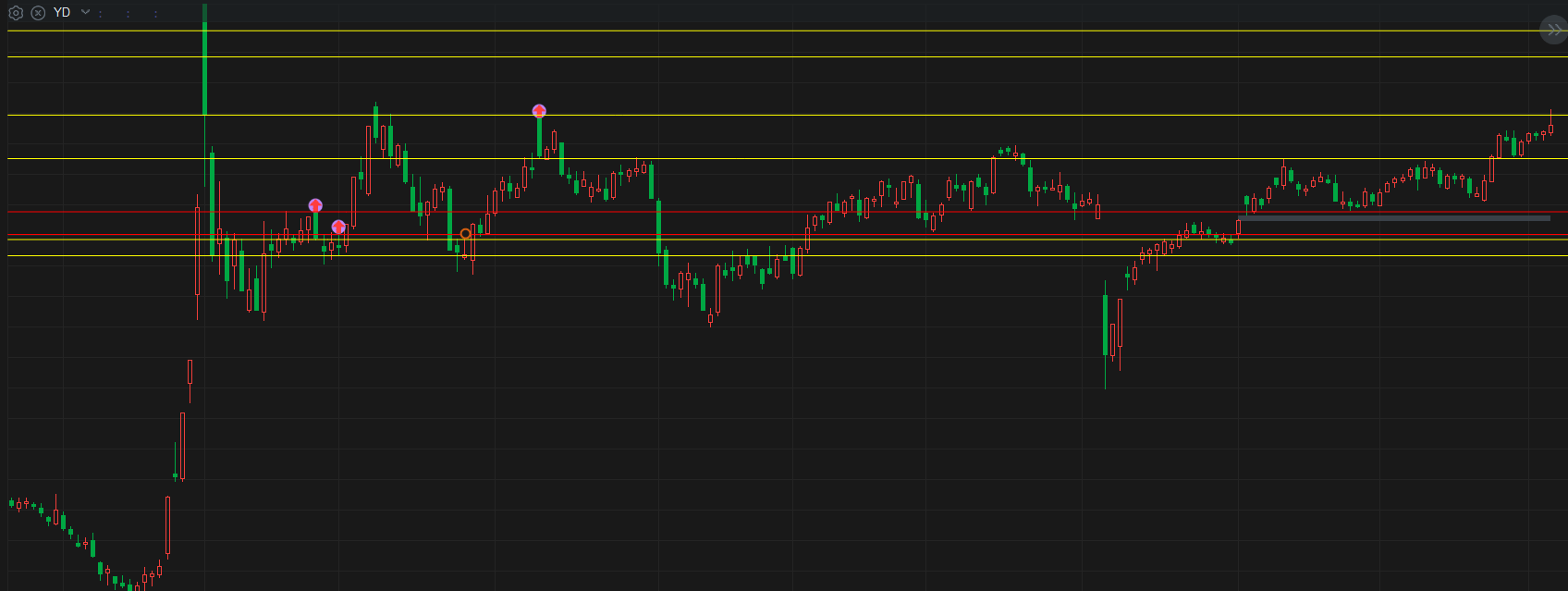This screenshot has width=1568, height=591.
Task: Click the gray horizontal bar drawing
Action: (1394, 218)
